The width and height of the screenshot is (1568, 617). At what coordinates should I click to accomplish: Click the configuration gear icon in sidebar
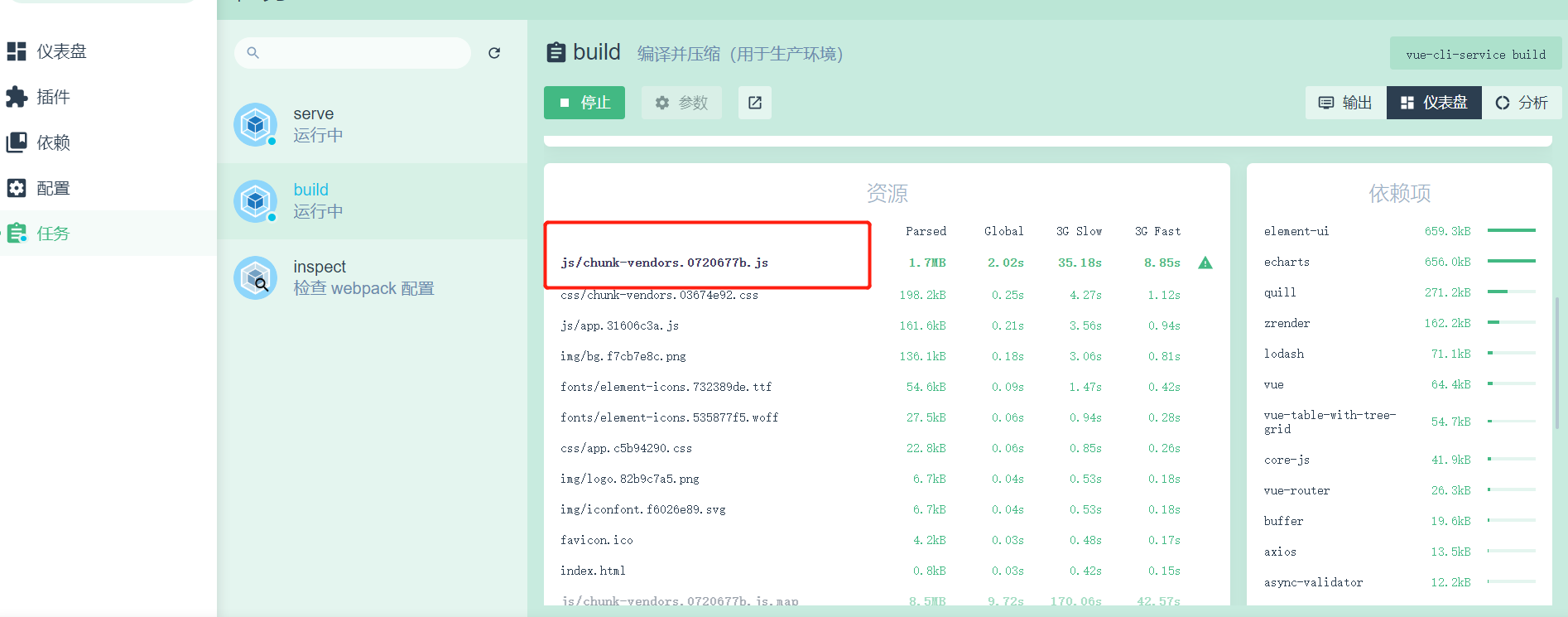[x=17, y=188]
